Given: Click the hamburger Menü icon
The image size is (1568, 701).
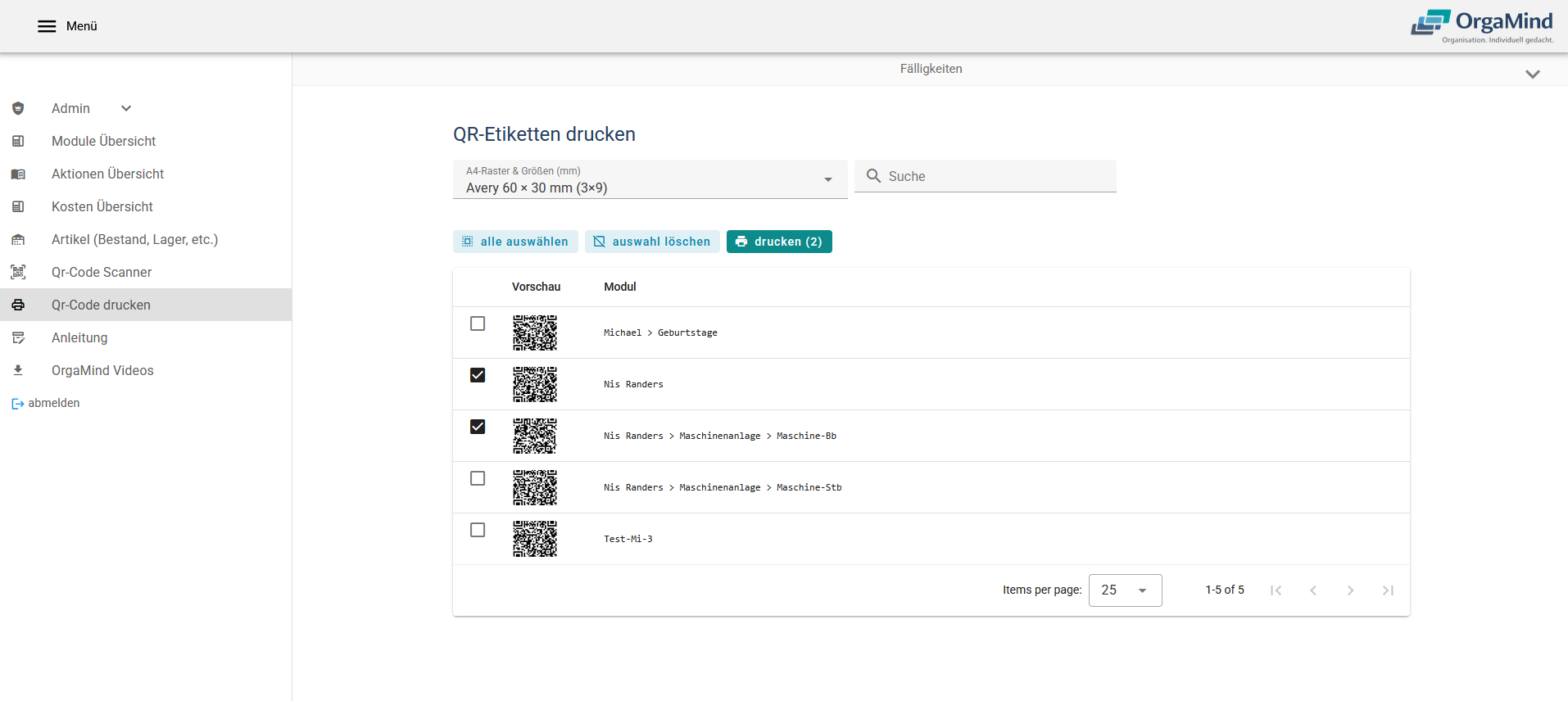Looking at the screenshot, I should pos(47,26).
